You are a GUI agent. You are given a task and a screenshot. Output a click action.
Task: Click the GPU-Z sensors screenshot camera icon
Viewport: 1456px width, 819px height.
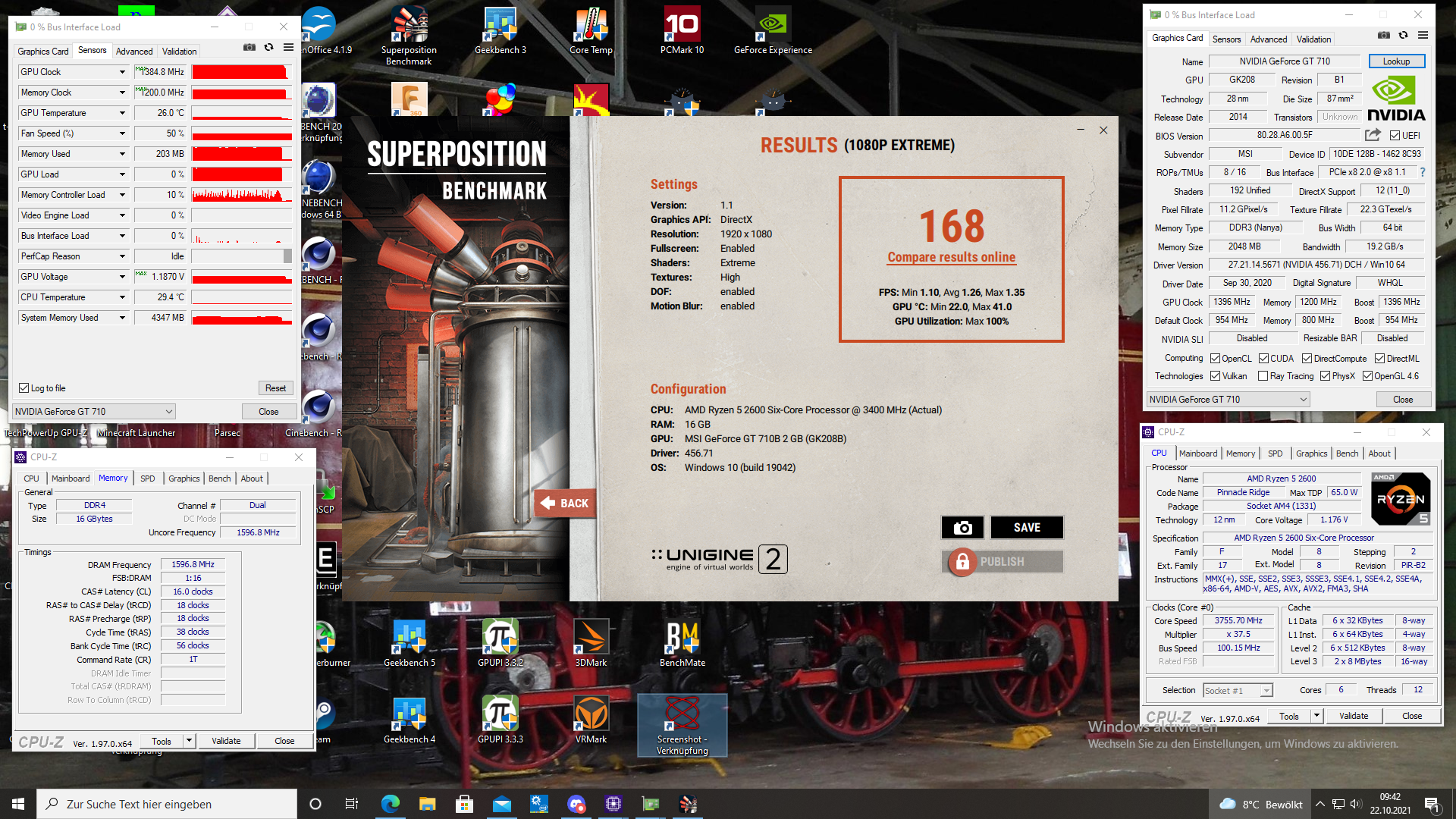pos(249,47)
